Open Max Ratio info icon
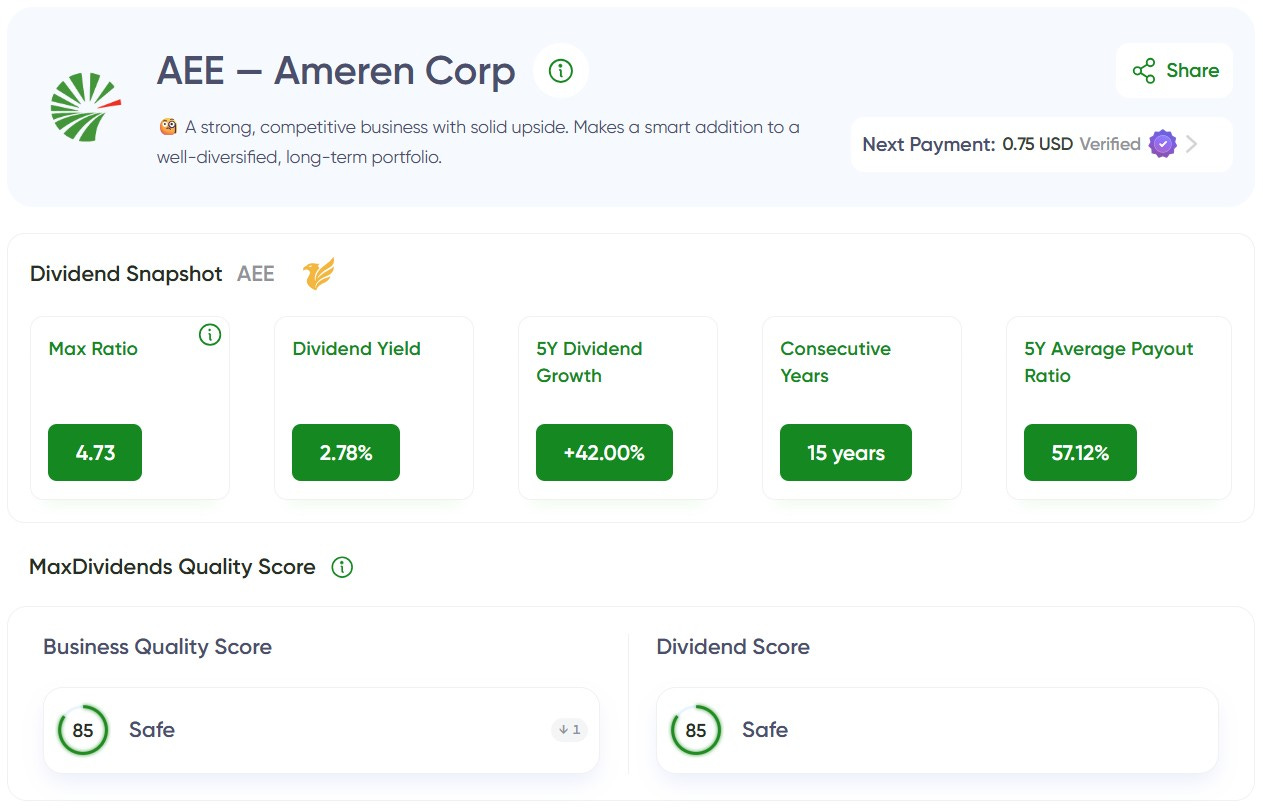This screenshot has width=1263, height=810. point(210,335)
